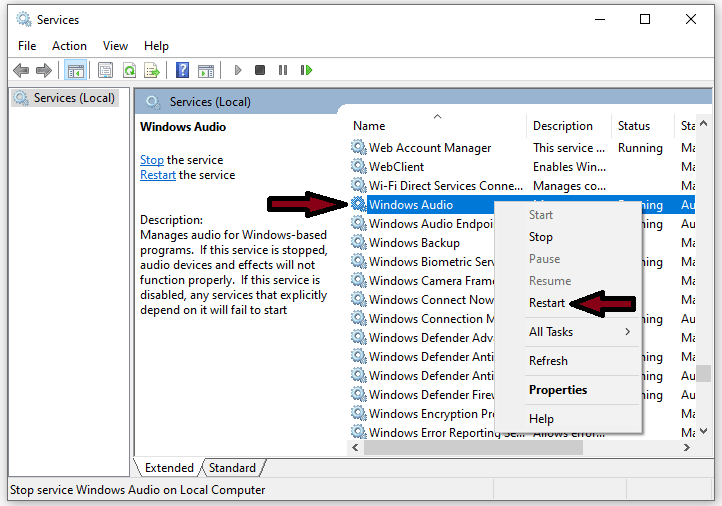Screen dimensions: 722x506
Task: Click the Export List toolbar icon
Action: [151, 70]
